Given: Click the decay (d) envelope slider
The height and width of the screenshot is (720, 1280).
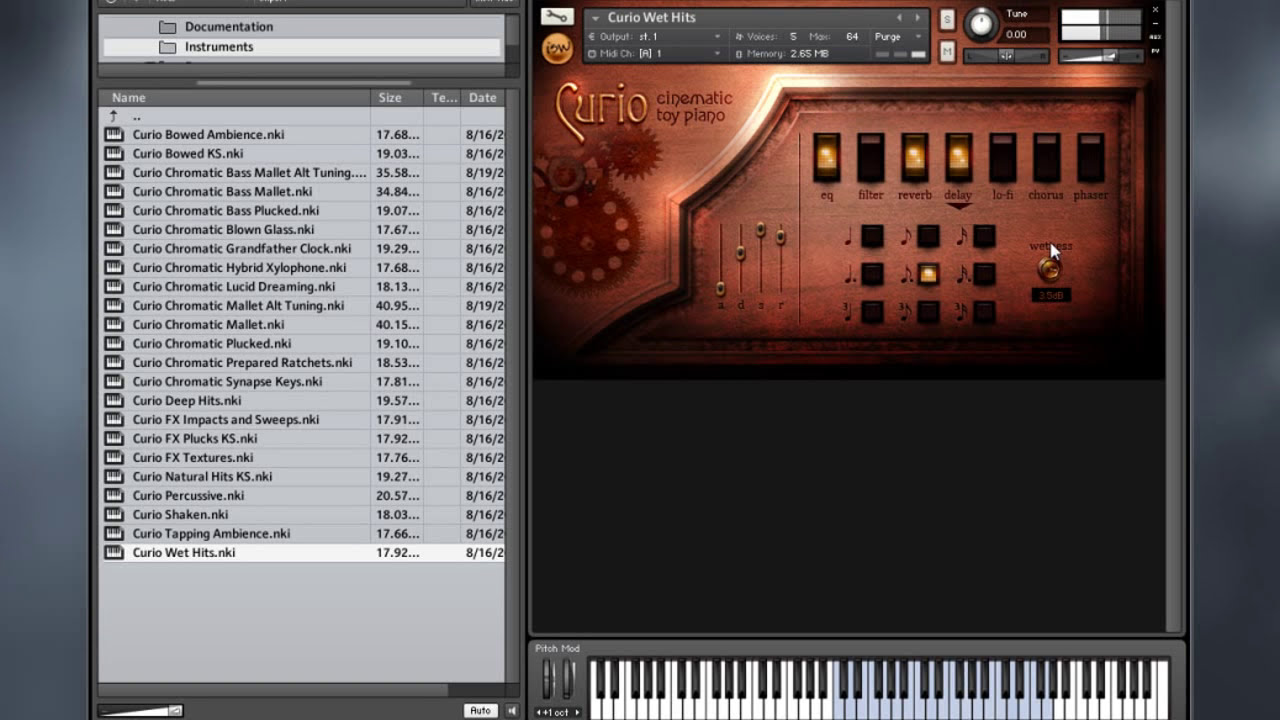Looking at the screenshot, I should pos(740,252).
